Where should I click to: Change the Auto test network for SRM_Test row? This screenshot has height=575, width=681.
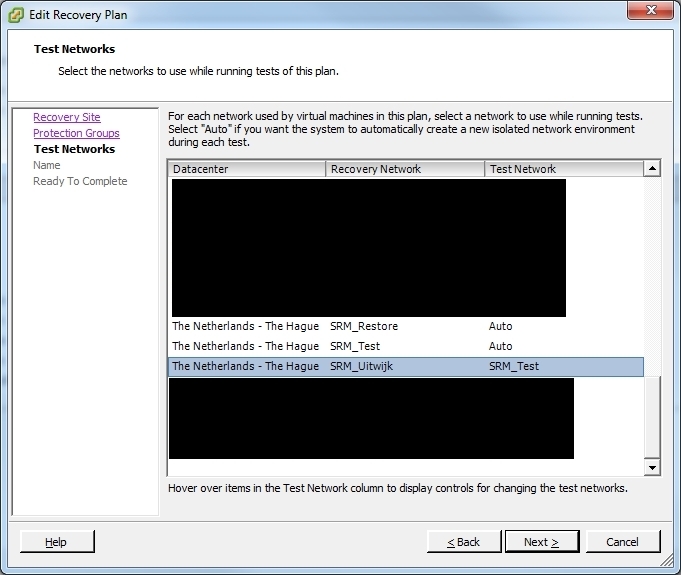point(501,346)
